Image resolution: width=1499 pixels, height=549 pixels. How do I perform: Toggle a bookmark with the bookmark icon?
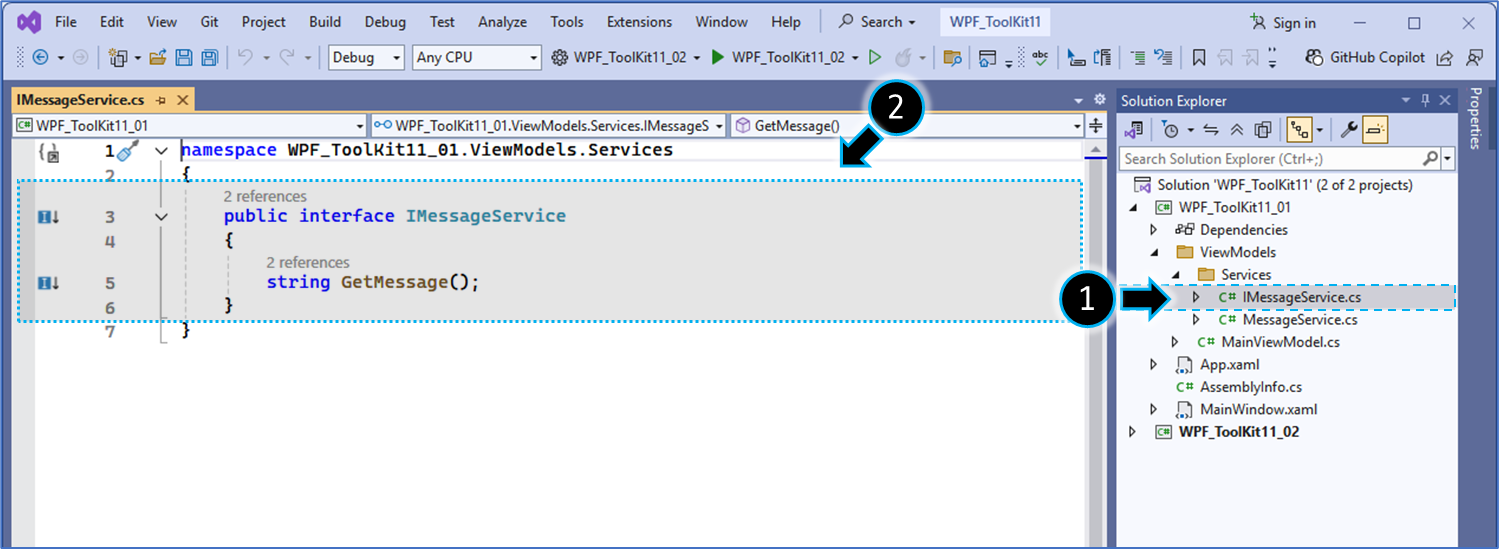(1199, 58)
